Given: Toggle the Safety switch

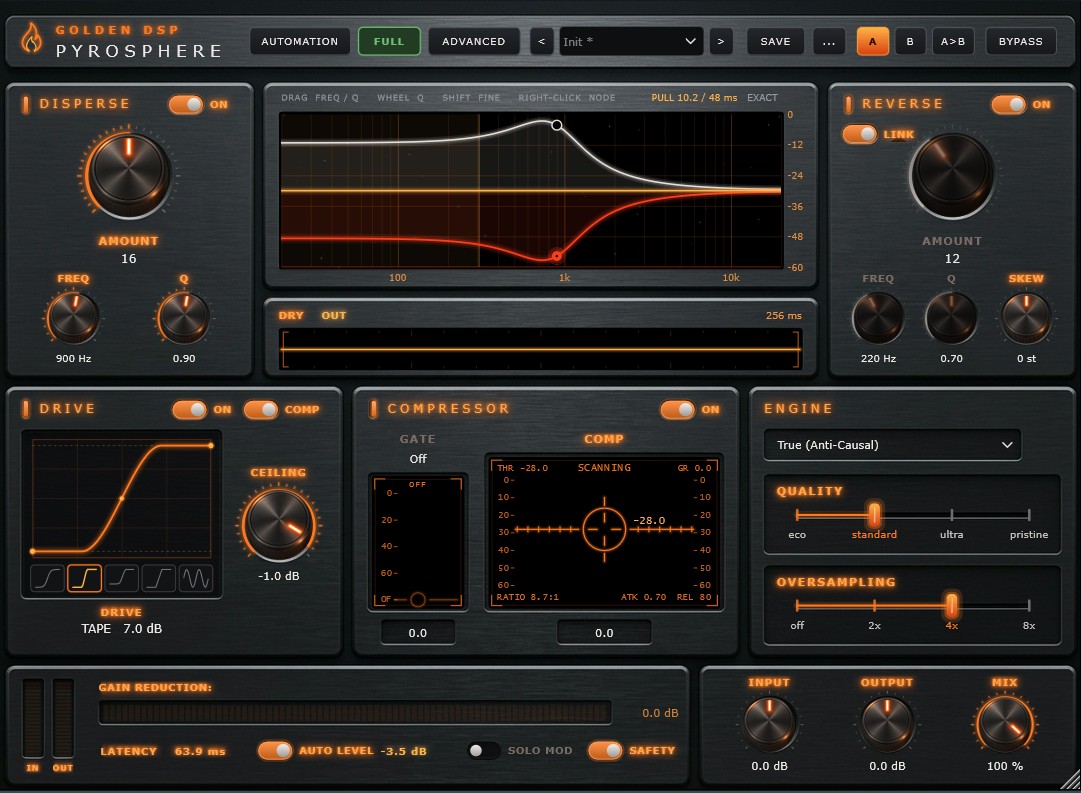Looking at the screenshot, I should (605, 750).
